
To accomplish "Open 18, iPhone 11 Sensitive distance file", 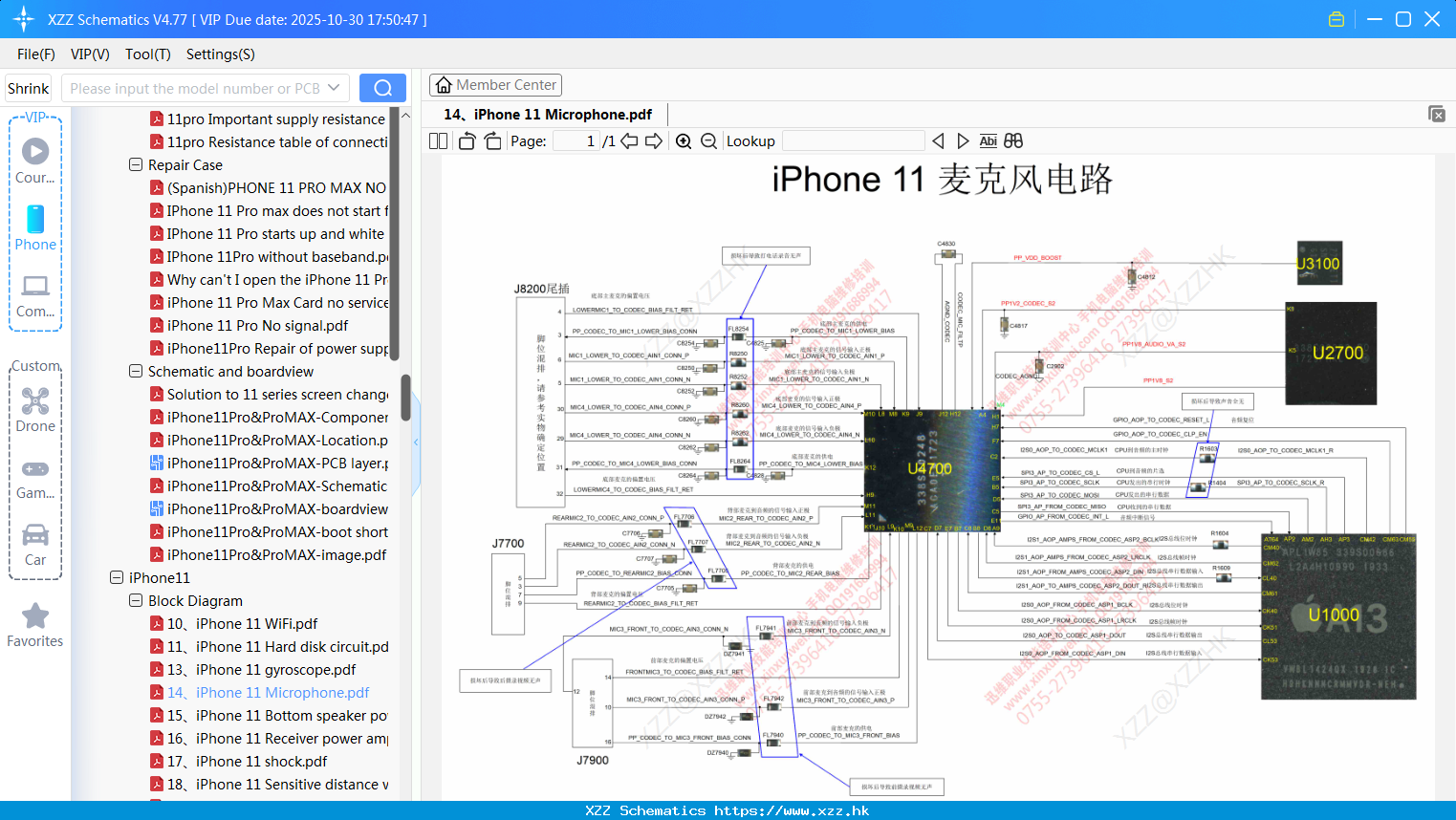I will point(269,784).
